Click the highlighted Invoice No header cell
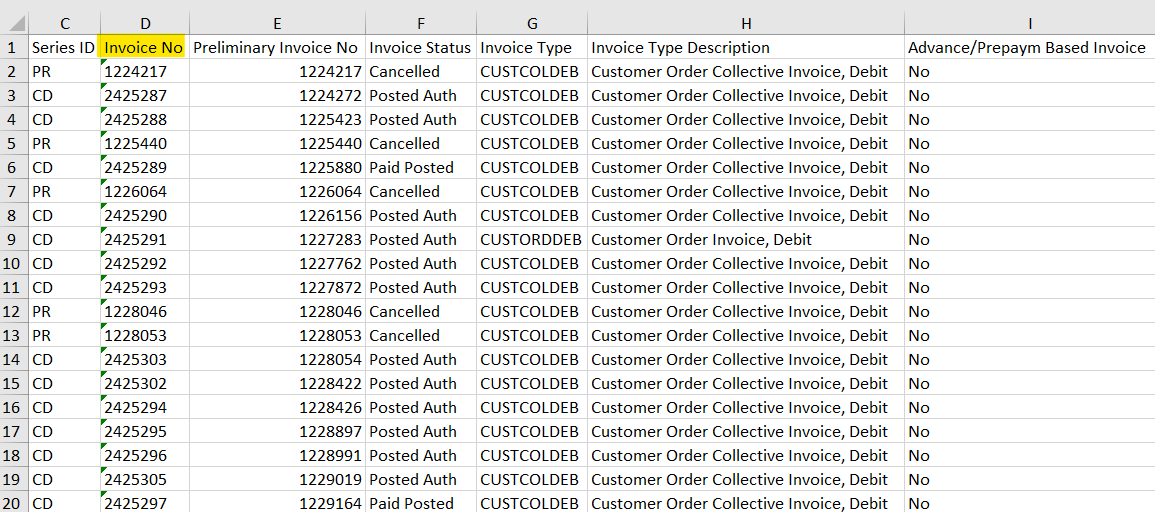 [144, 47]
